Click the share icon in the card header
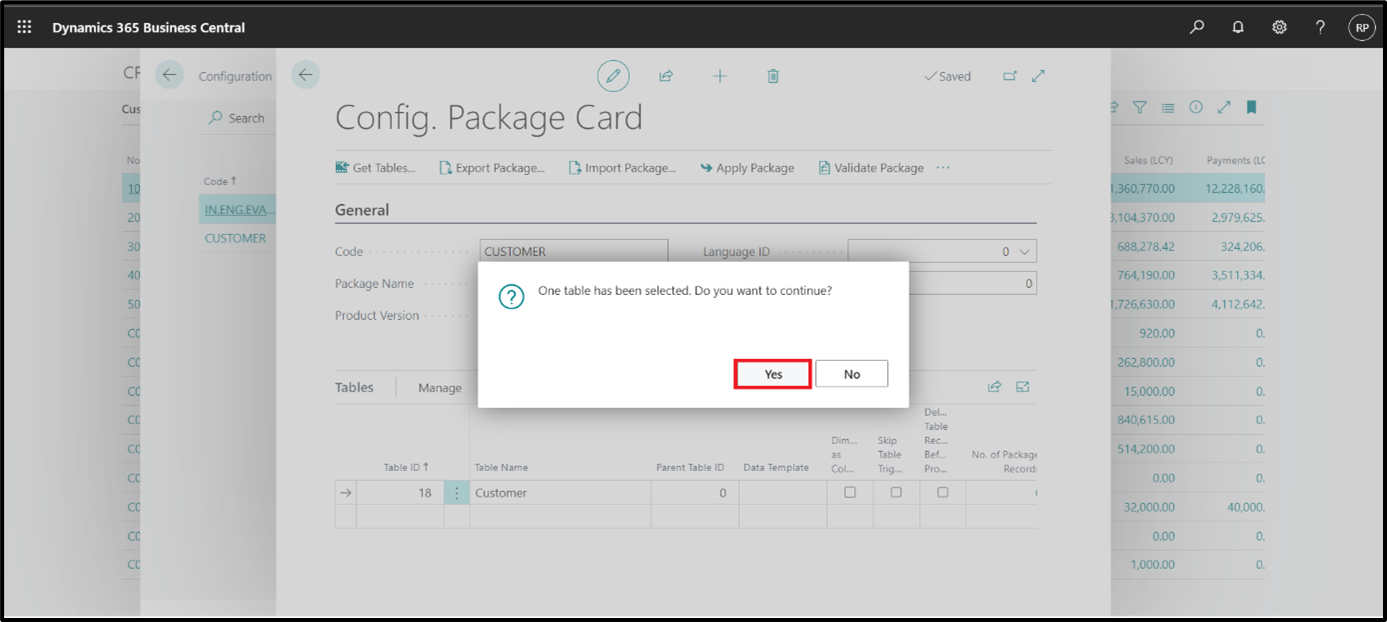The height and width of the screenshot is (622, 1387). click(666, 76)
